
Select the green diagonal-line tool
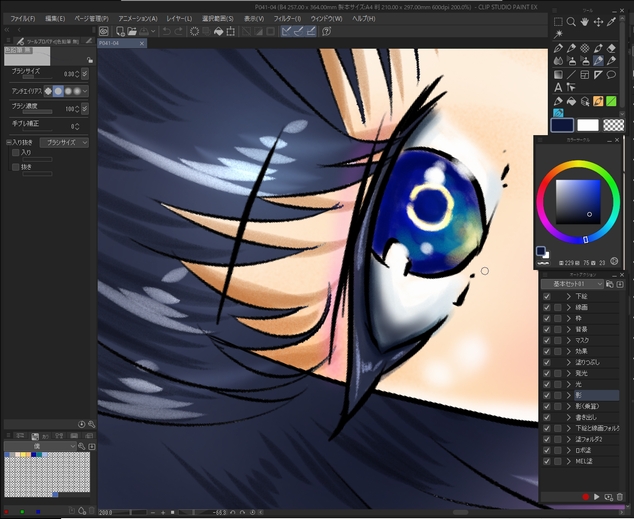611,101
